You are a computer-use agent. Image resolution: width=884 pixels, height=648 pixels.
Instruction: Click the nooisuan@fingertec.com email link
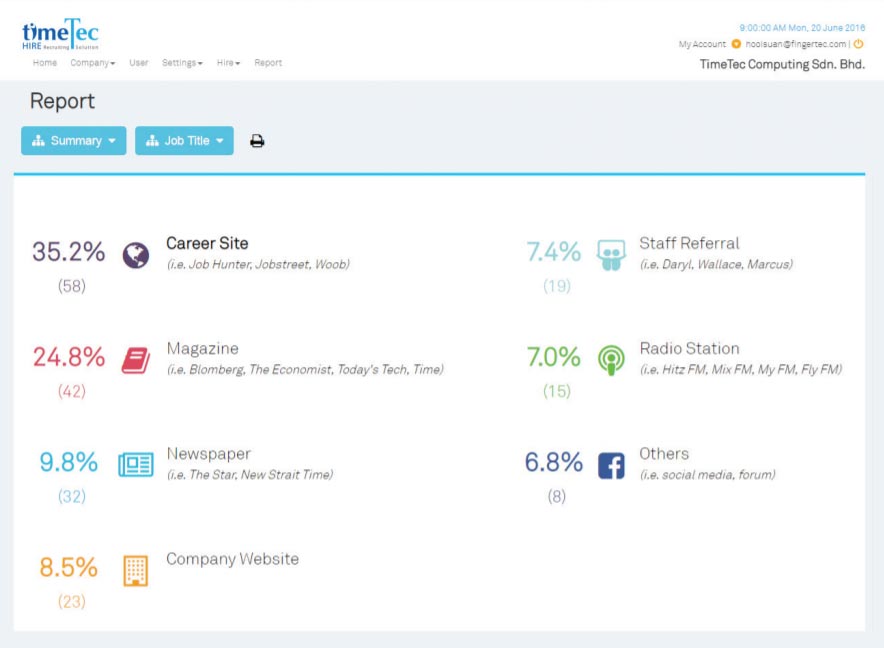tap(795, 44)
